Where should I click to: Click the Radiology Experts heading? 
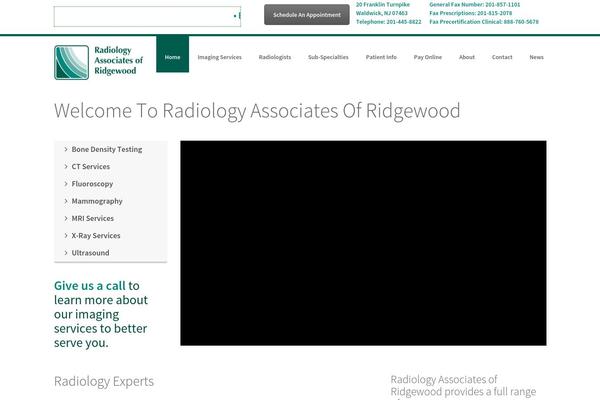[x=104, y=381]
